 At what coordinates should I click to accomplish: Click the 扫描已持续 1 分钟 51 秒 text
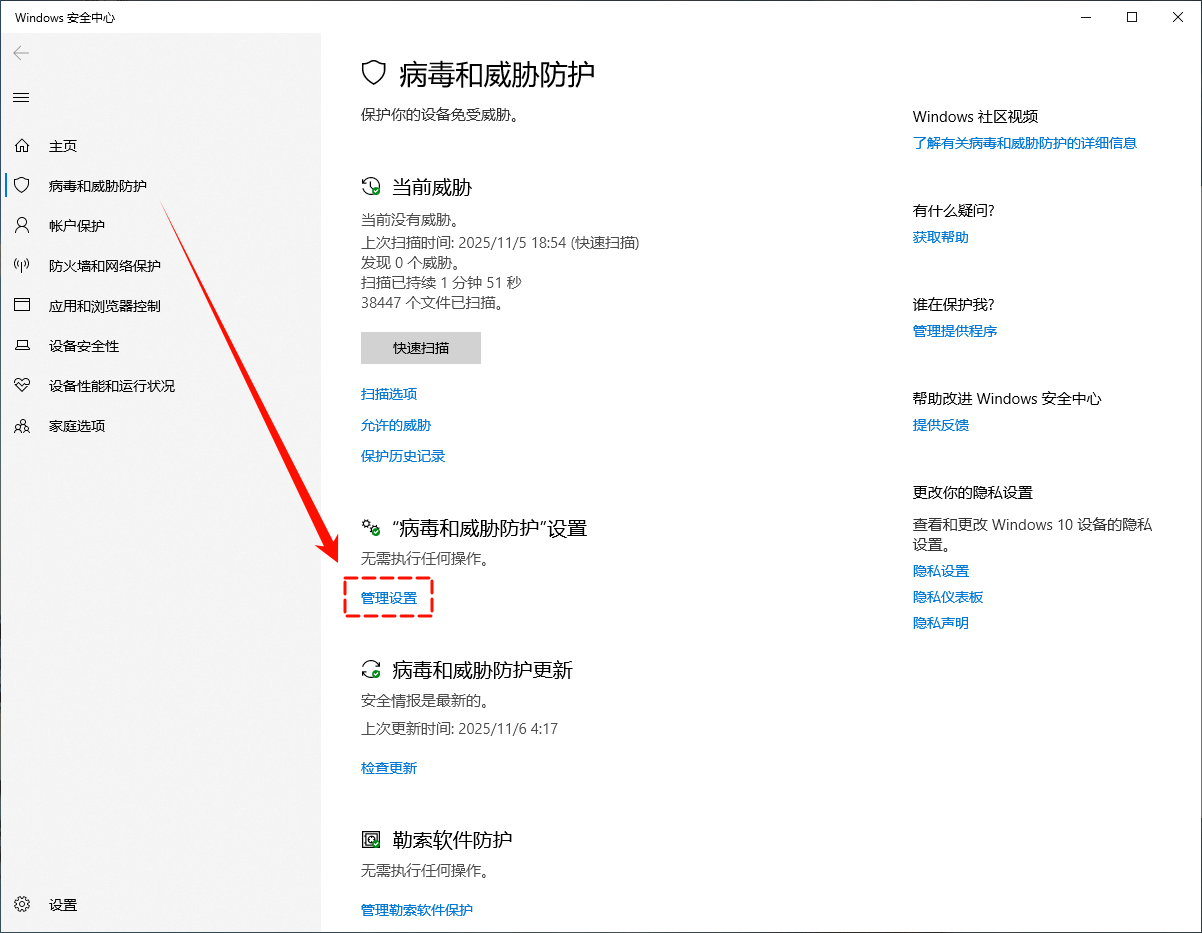(x=441, y=282)
